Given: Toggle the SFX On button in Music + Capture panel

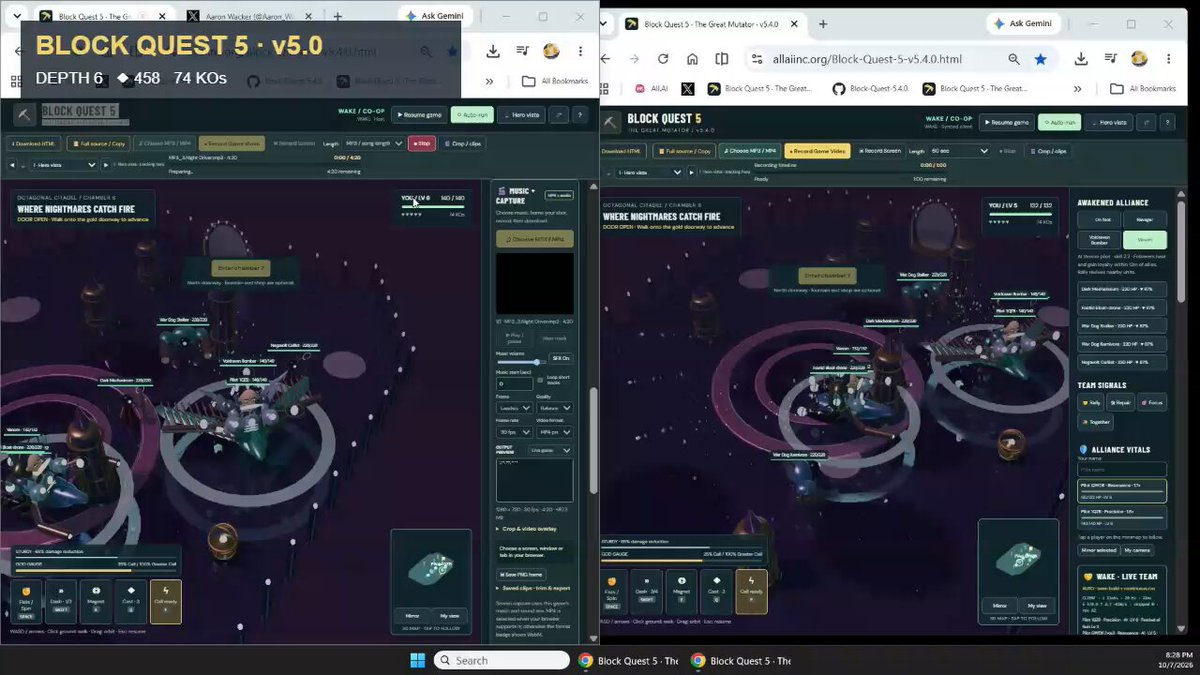Looking at the screenshot, I should pos(560,357).
